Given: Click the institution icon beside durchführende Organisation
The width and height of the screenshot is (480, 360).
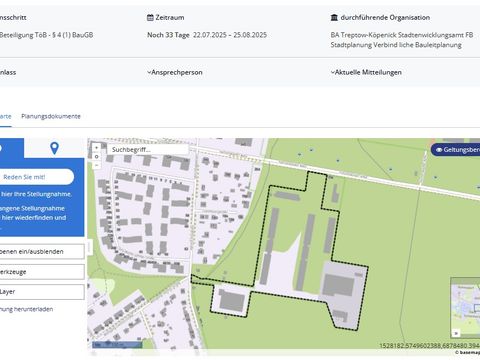Looking at the screenshot, I should [x=334, y=17].
